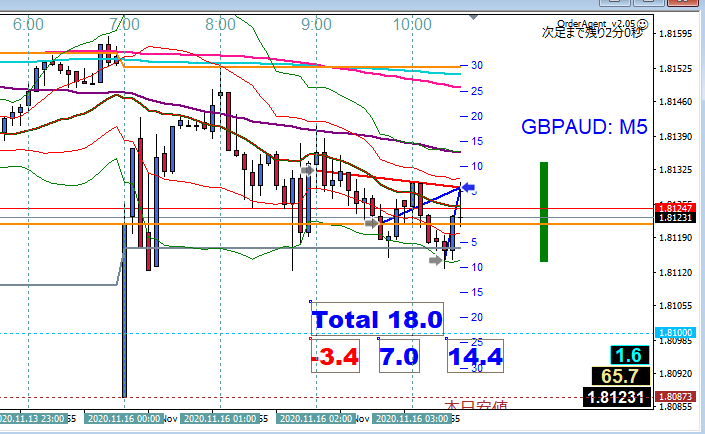Viewport: 705px width, 434px height.
Task: Click the green vertical bar indicator
Action: 544,212
